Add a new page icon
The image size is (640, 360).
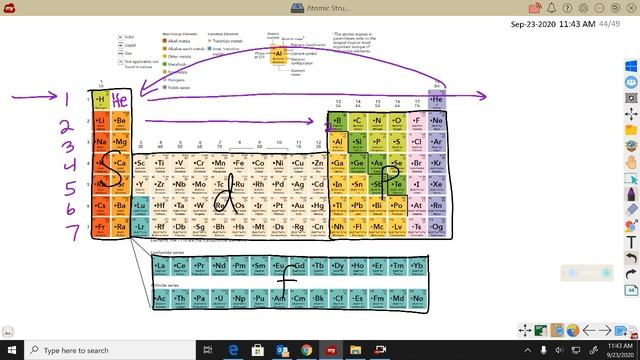tap(620, 330)
